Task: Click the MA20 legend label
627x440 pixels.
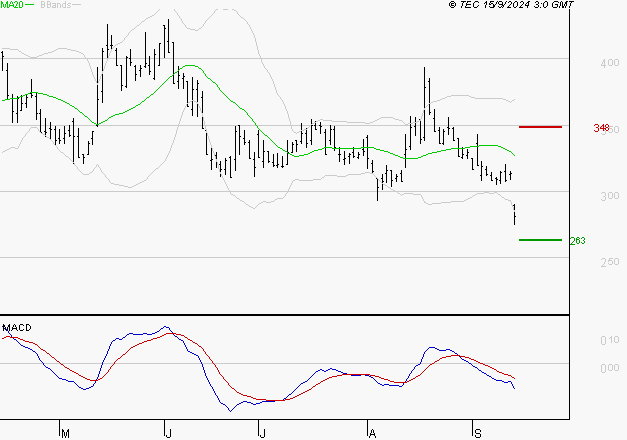Action: [x=12, y=4]
